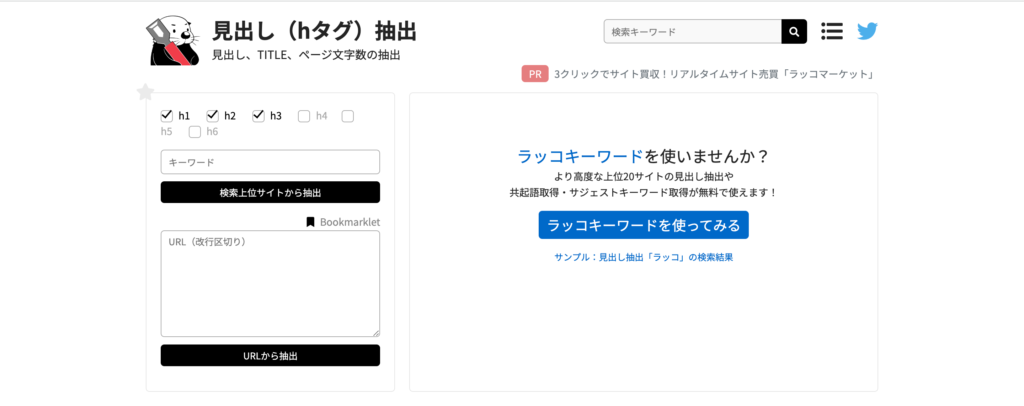Image resolution: width=1024 pixels, height=406 pixels.
Task: Open the 3クリックでサイト買収 PR link
Action: (714, 74)
